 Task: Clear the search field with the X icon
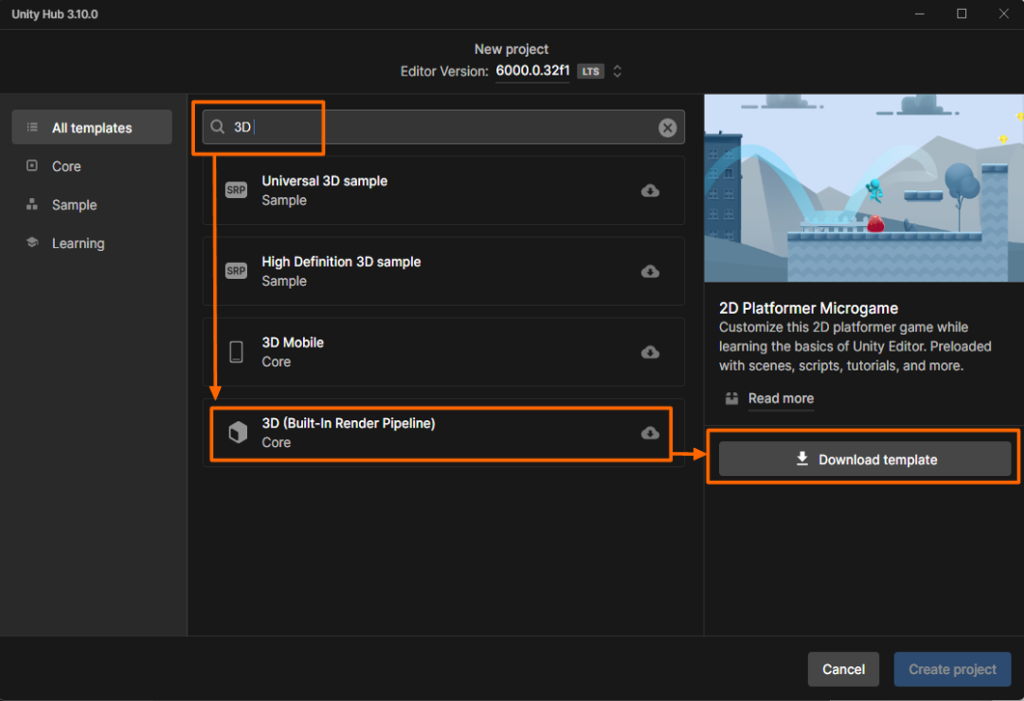667,128
